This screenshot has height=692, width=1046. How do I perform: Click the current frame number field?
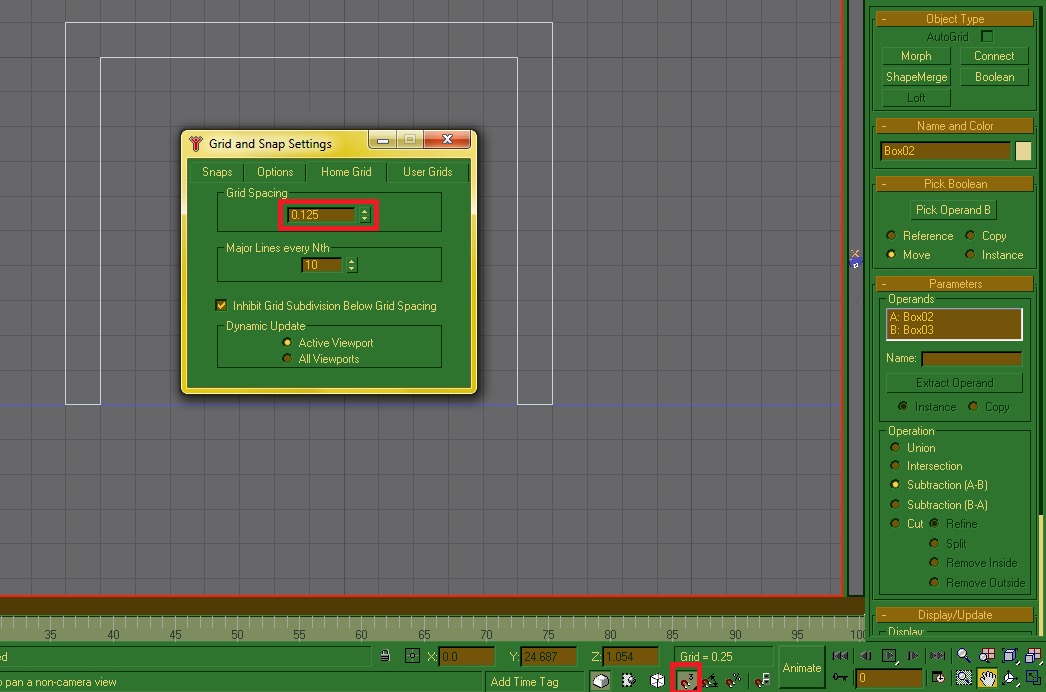click(887, 678)
